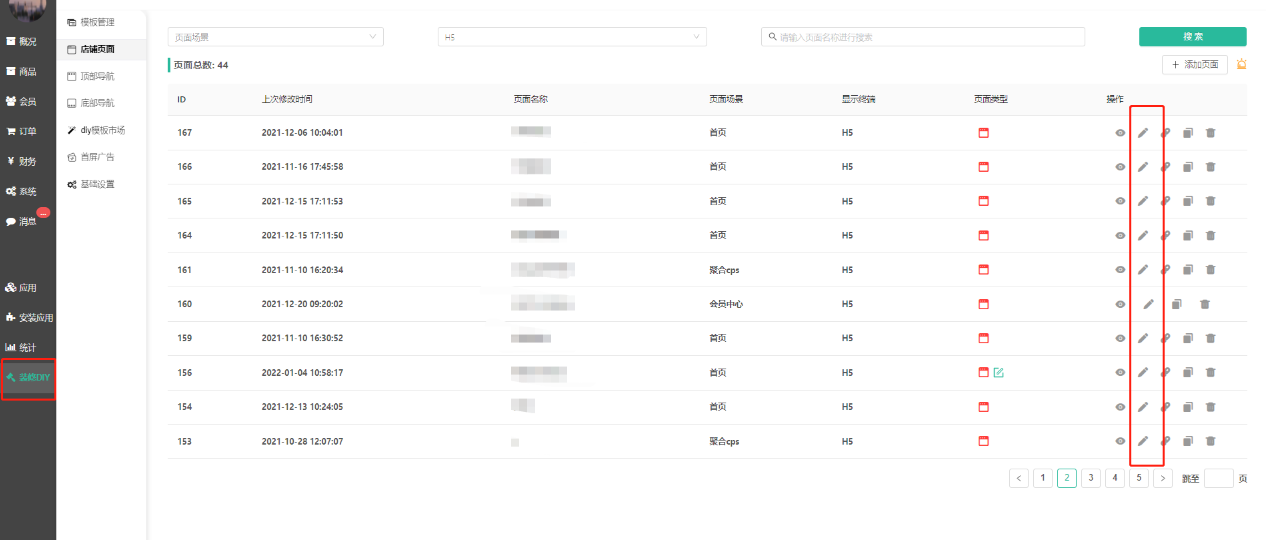Select 顶部导航 in the submenu
The height and width of the screenshot is (540, 1266).
(x=97, y=76)
